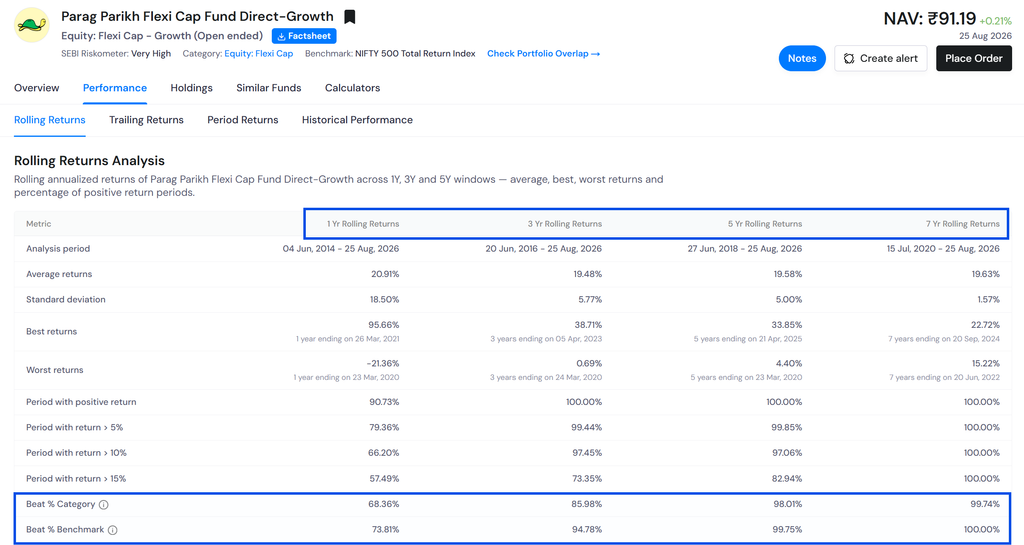1024x545 pixels.
Task: Click the 82.94% value in 5 Yr column
Action: coord(787,478)
